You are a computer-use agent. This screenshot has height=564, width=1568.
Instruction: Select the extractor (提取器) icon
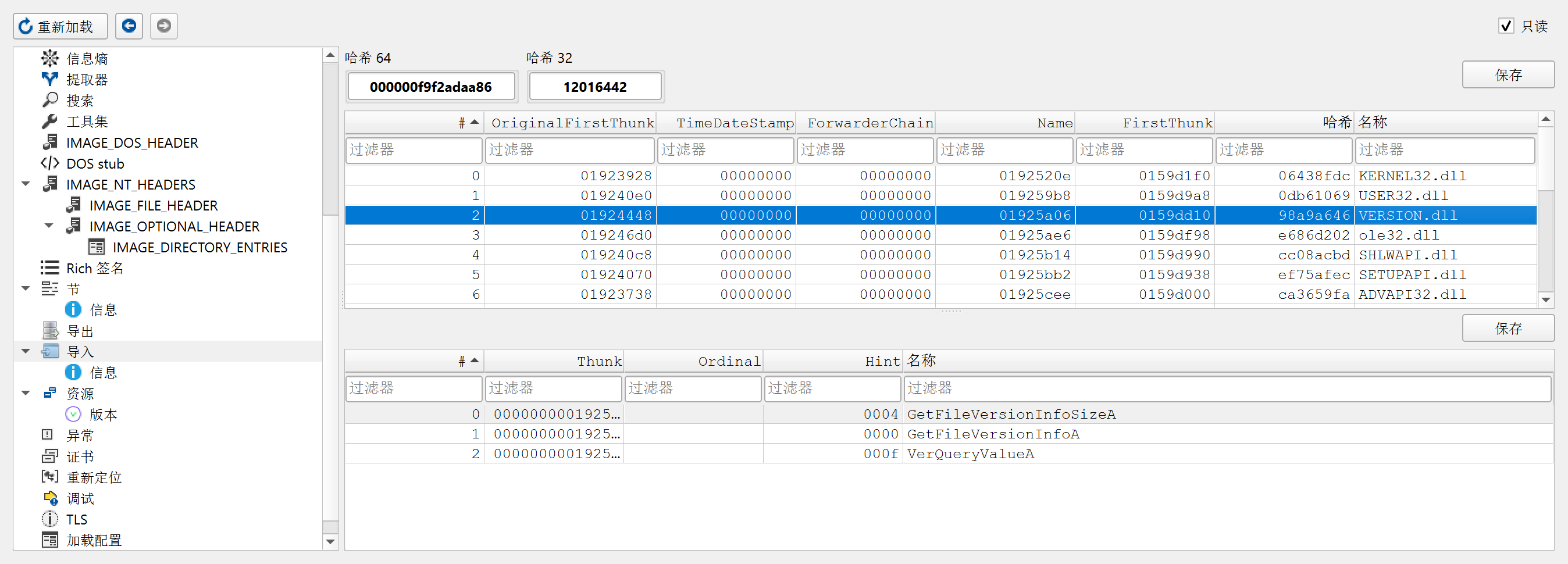point(49,79)
